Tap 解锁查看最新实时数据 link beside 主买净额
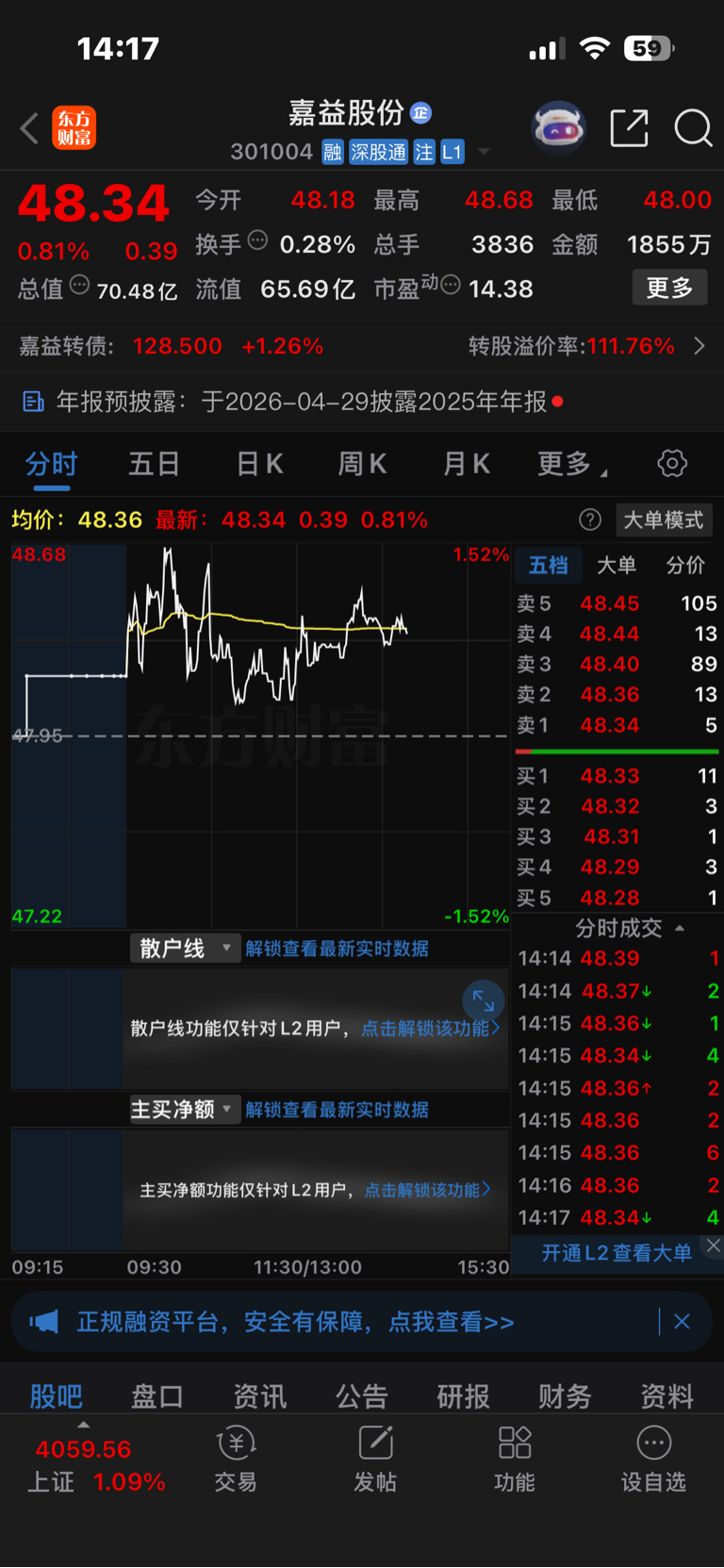 [337, 1110]
